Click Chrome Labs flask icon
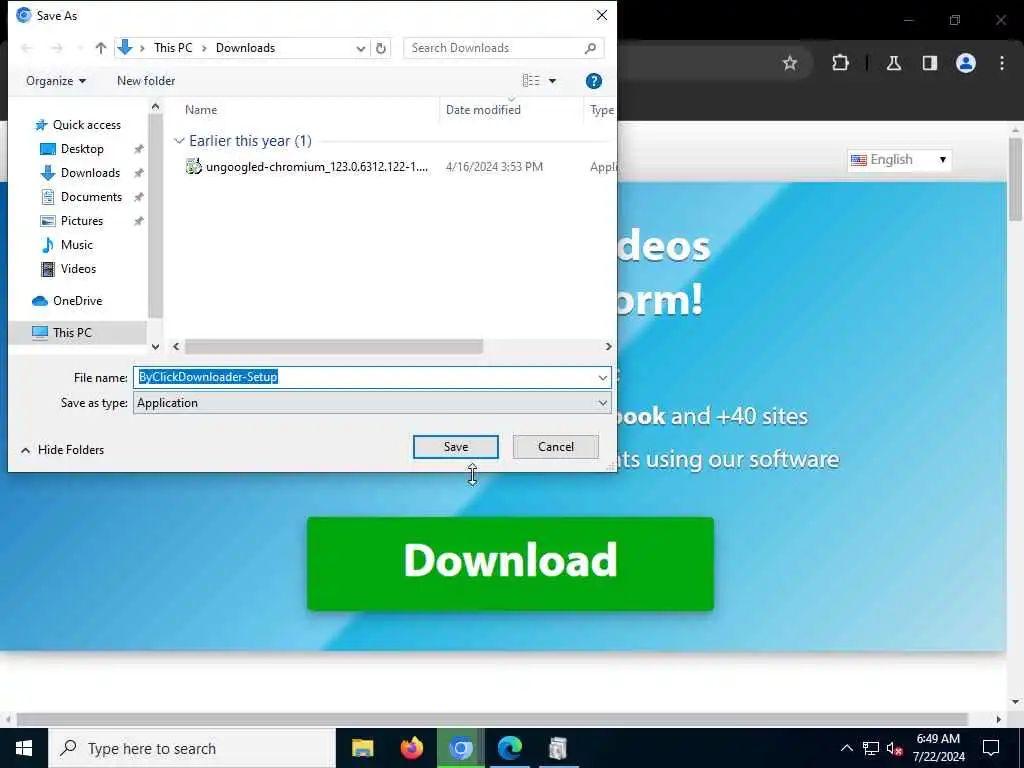 click(x=894, y=63)
